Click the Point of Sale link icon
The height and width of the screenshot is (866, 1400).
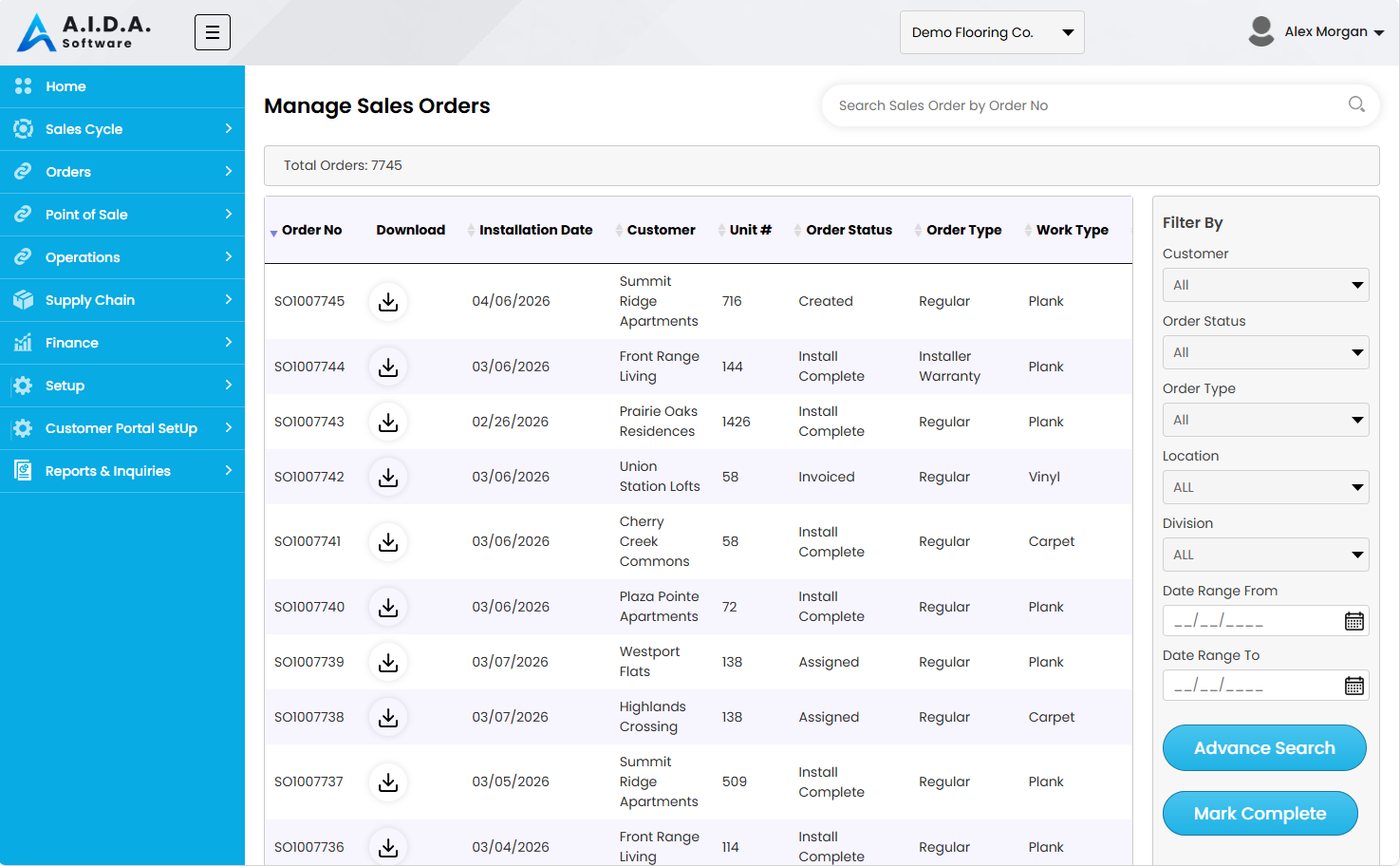pyautogui.click(x=23, y=215)
